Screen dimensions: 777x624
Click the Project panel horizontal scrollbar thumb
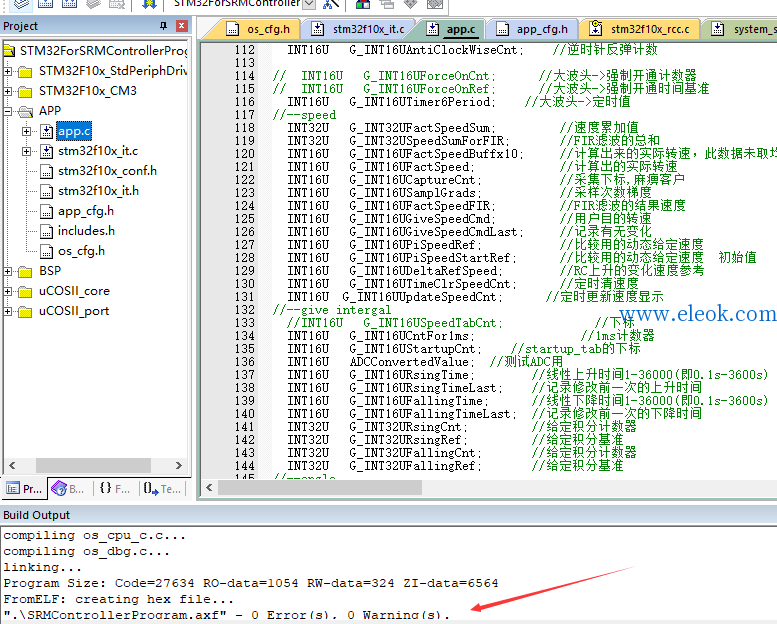93,465
